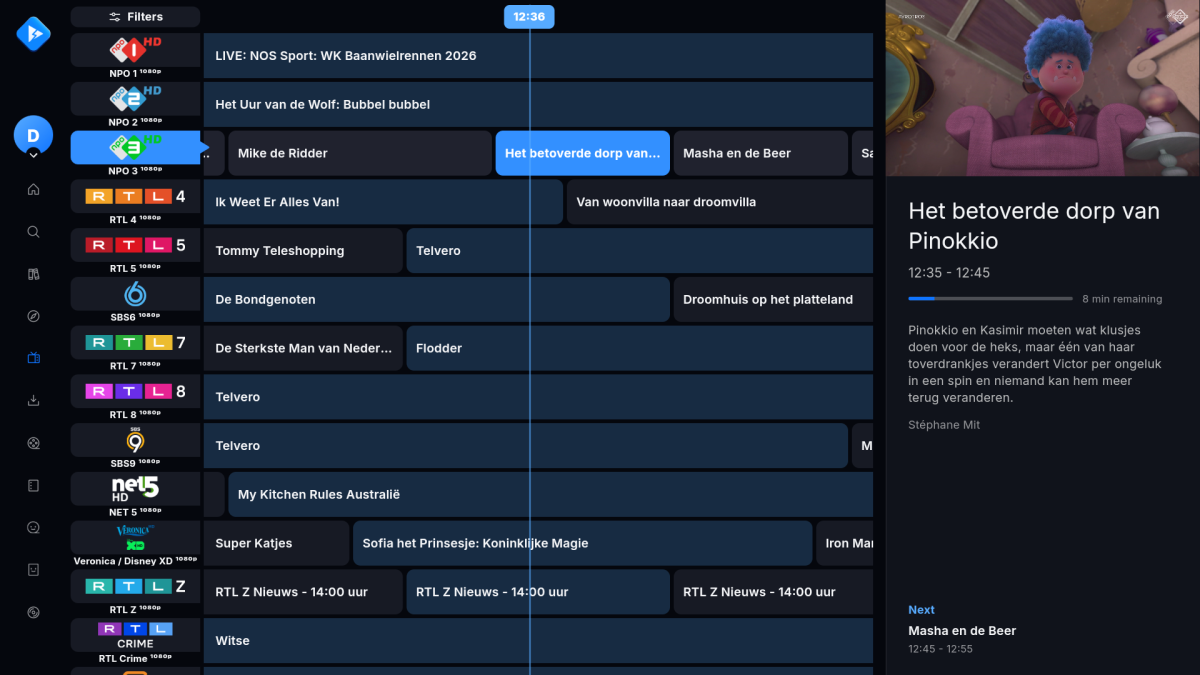Select Witse on RTL Crime
The image size is (1200, 675).
click(x=538, y=641)
